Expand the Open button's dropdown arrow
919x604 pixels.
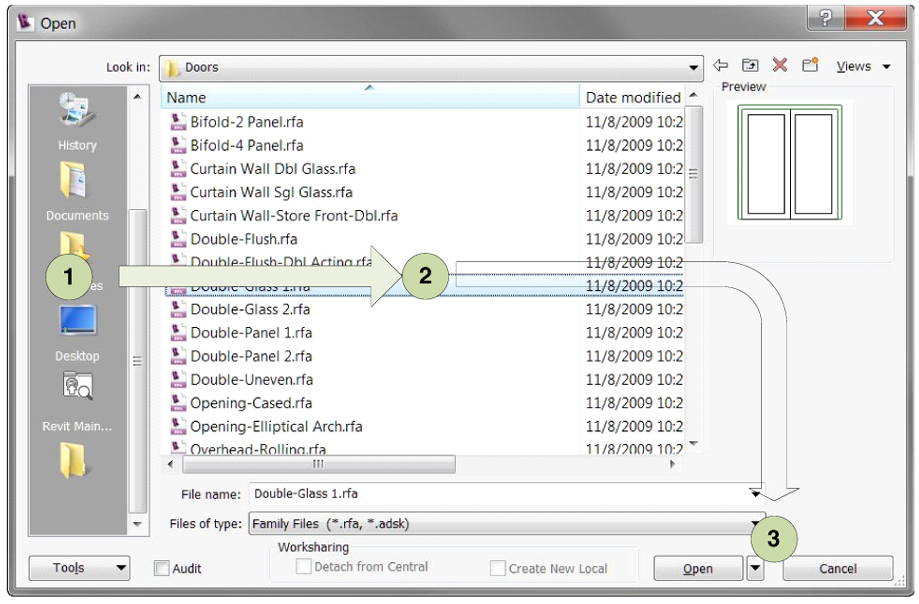pos(756,568)
